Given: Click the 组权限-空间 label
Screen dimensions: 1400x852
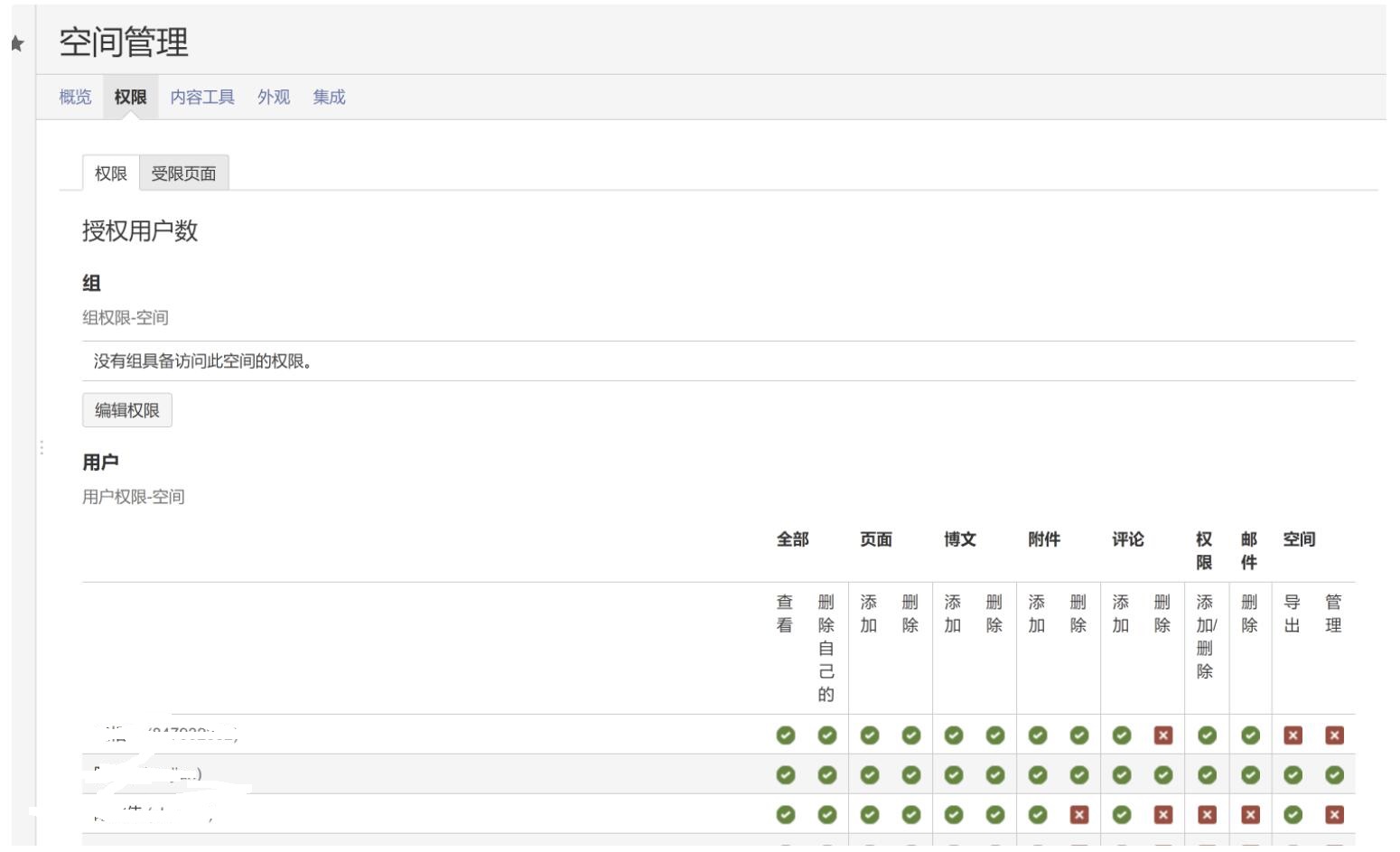Looking at the screenshot, I should (x=126, y=318).
